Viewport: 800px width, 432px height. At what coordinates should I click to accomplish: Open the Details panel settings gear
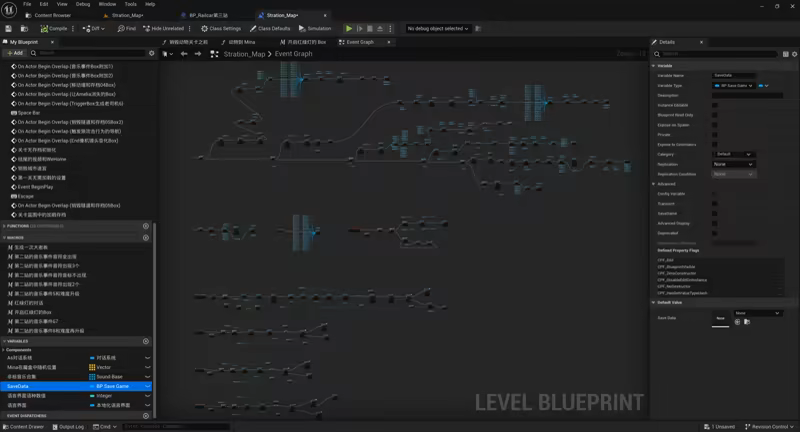pyautogui.click(x=794, y=54)
